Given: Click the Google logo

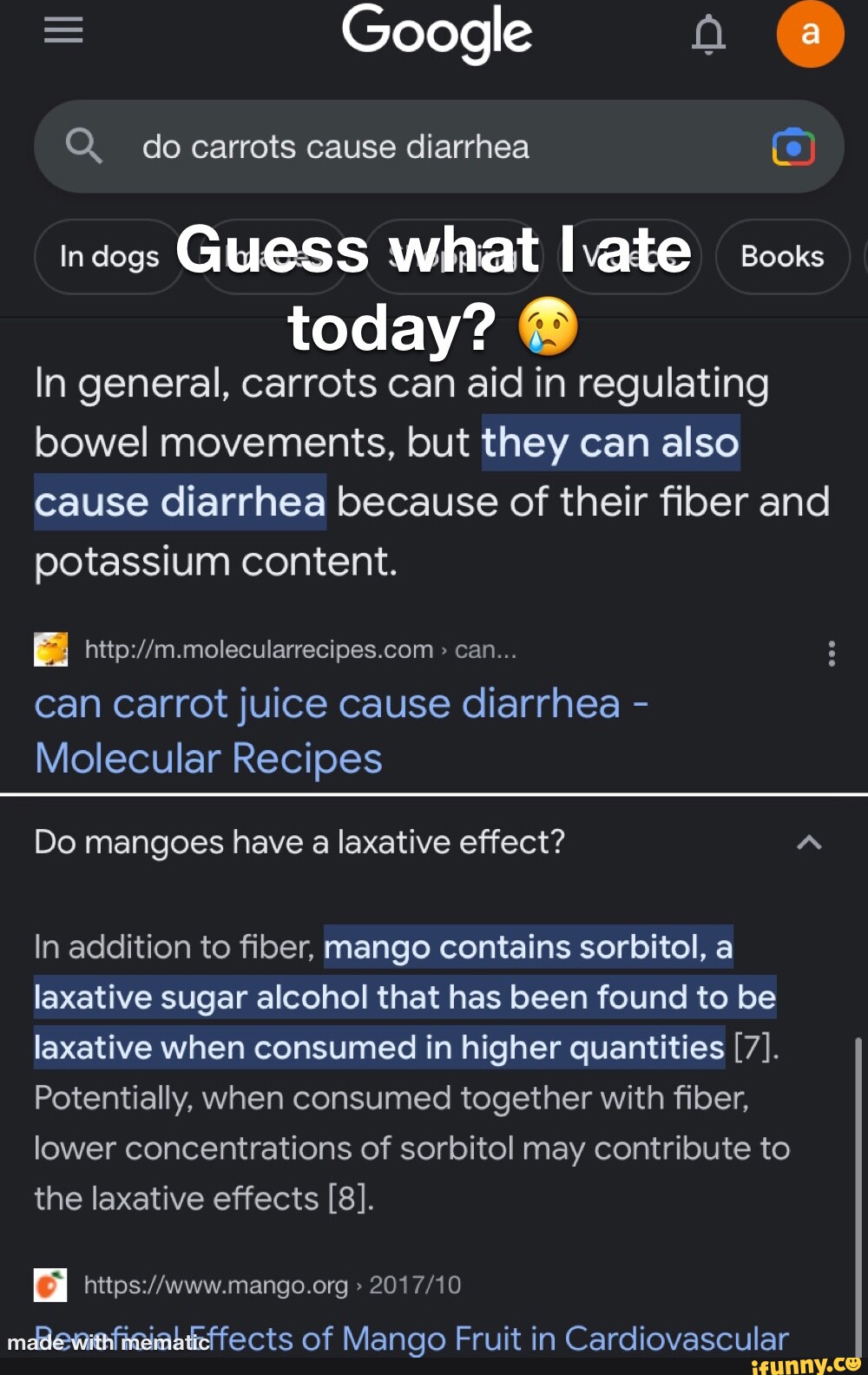Looking at the screenshot, I should click(437, 33).
